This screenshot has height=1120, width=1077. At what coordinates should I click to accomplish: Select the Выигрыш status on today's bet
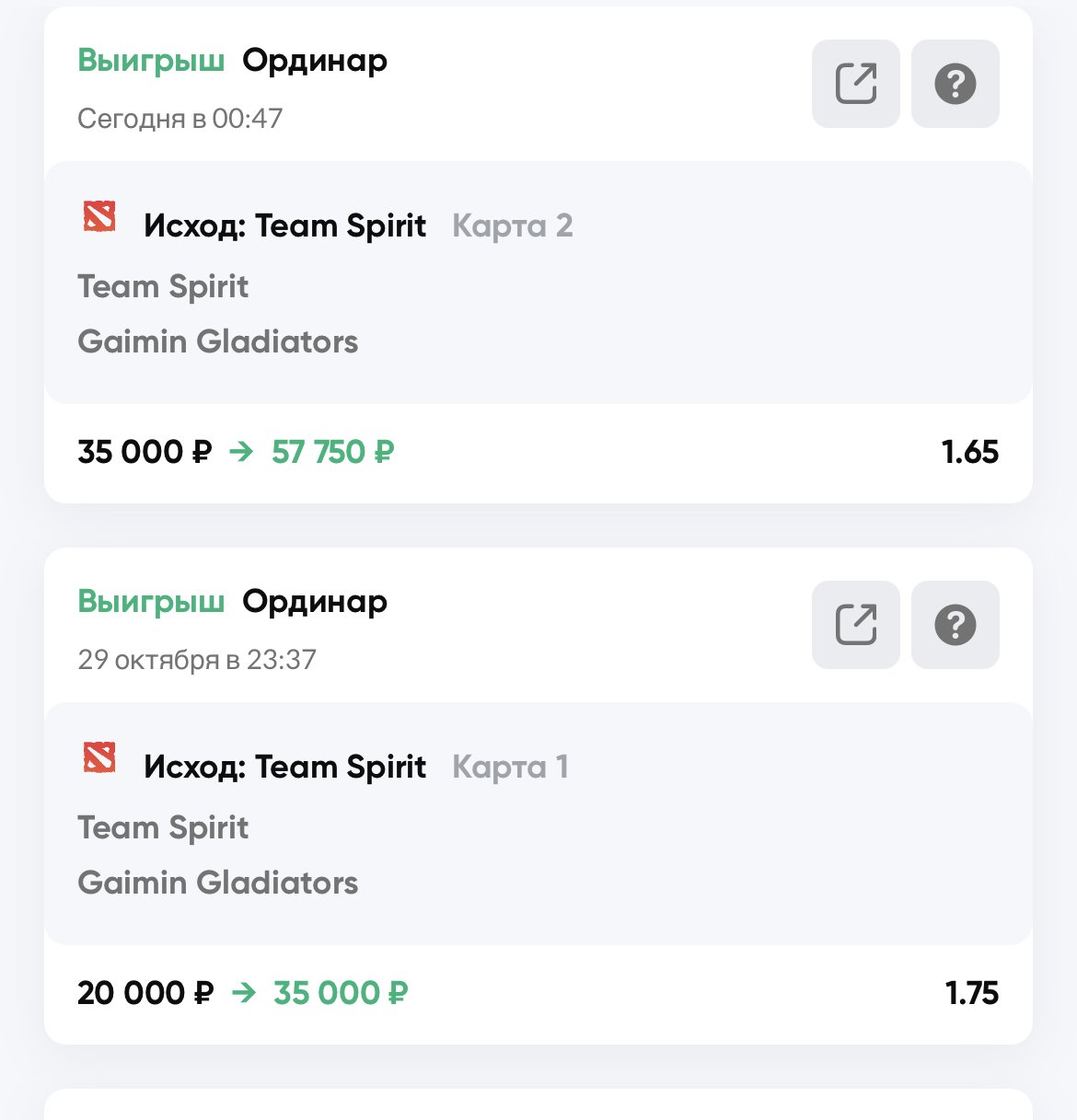[x=151, y=61]
